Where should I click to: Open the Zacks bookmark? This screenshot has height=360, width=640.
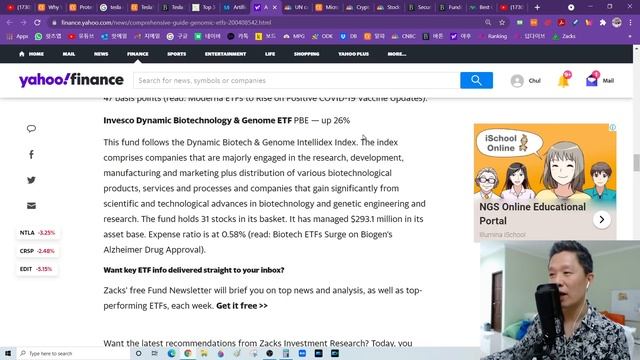coord(564,36)
